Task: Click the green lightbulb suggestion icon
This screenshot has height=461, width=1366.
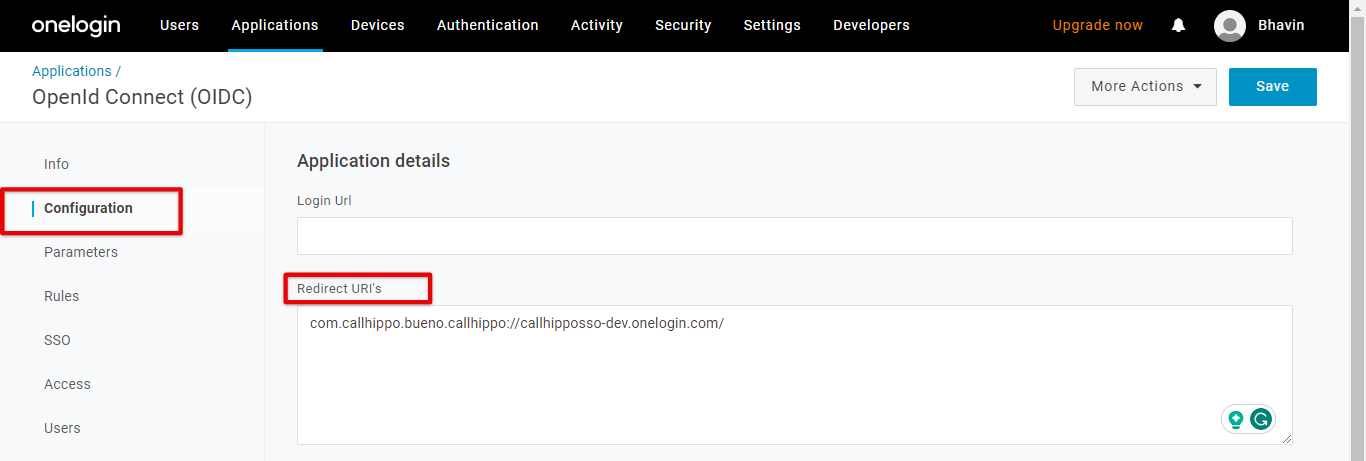Action: (1236, 420)
